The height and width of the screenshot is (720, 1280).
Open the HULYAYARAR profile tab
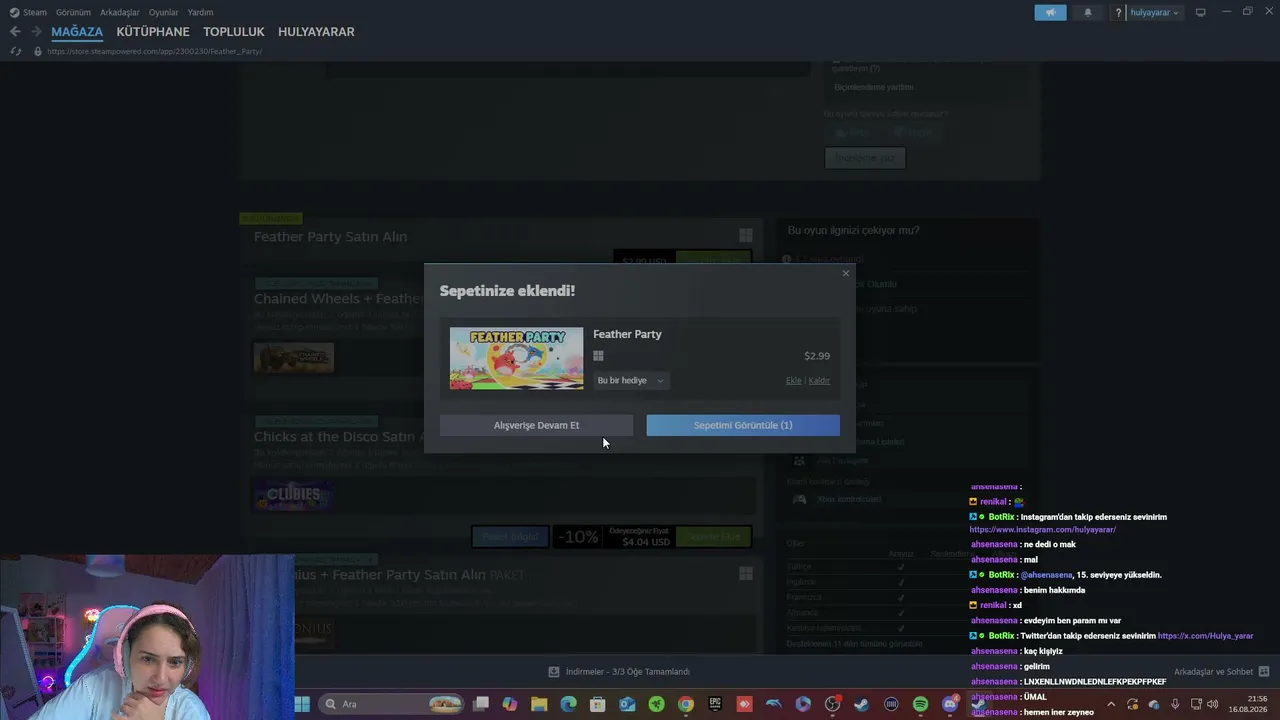pos(316,32)
